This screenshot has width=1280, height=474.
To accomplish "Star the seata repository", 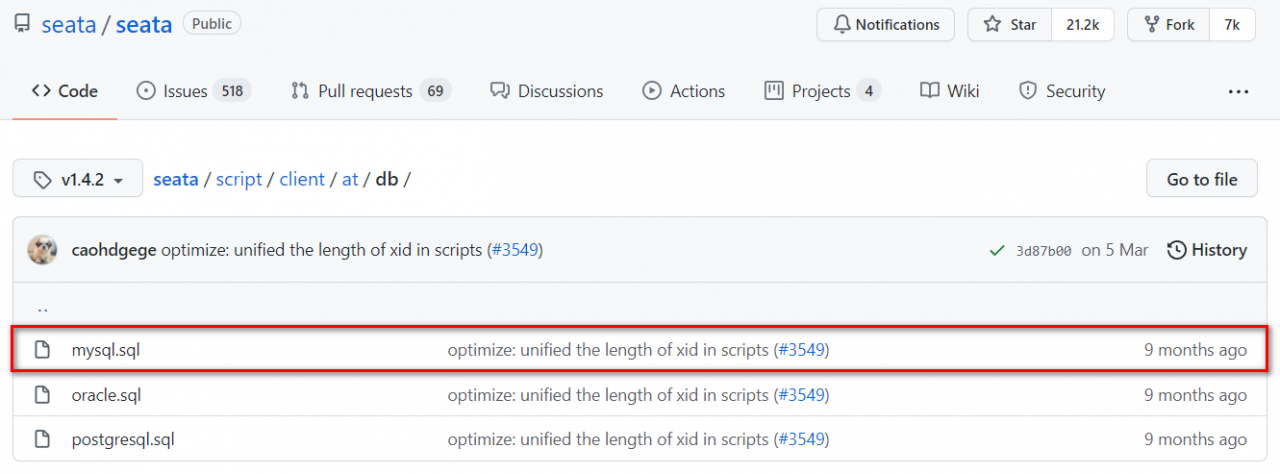I will pos(1010,25).
